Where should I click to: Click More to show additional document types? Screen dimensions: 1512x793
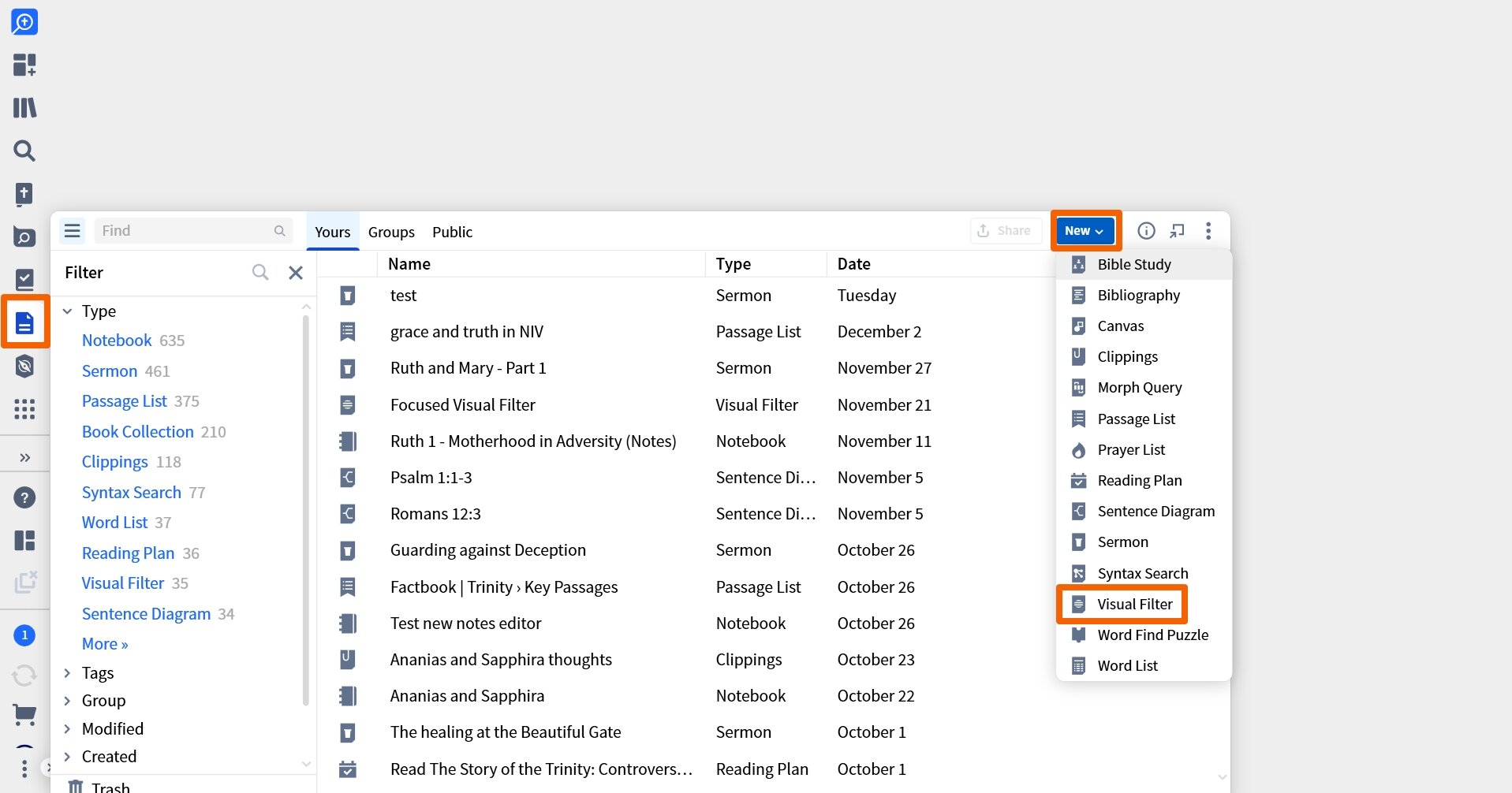pos(104,643)
